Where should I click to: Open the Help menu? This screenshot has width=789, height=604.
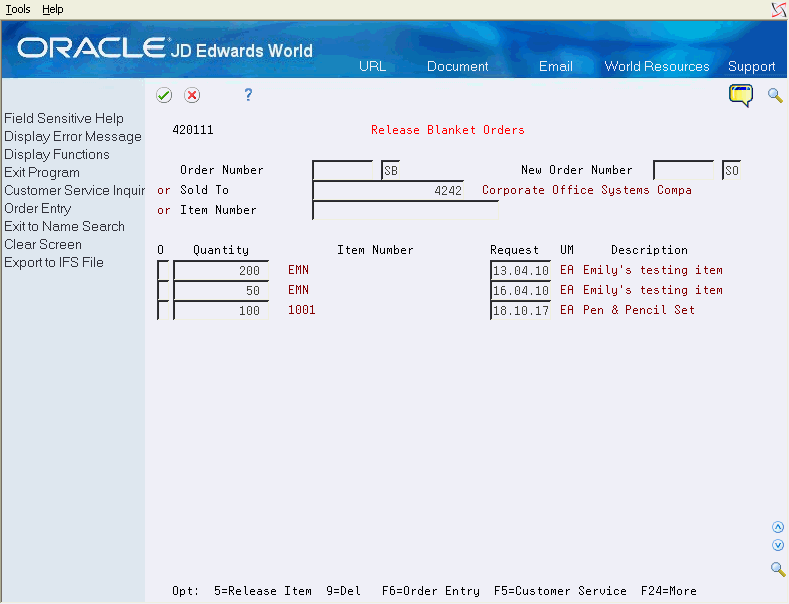(52, 9)
